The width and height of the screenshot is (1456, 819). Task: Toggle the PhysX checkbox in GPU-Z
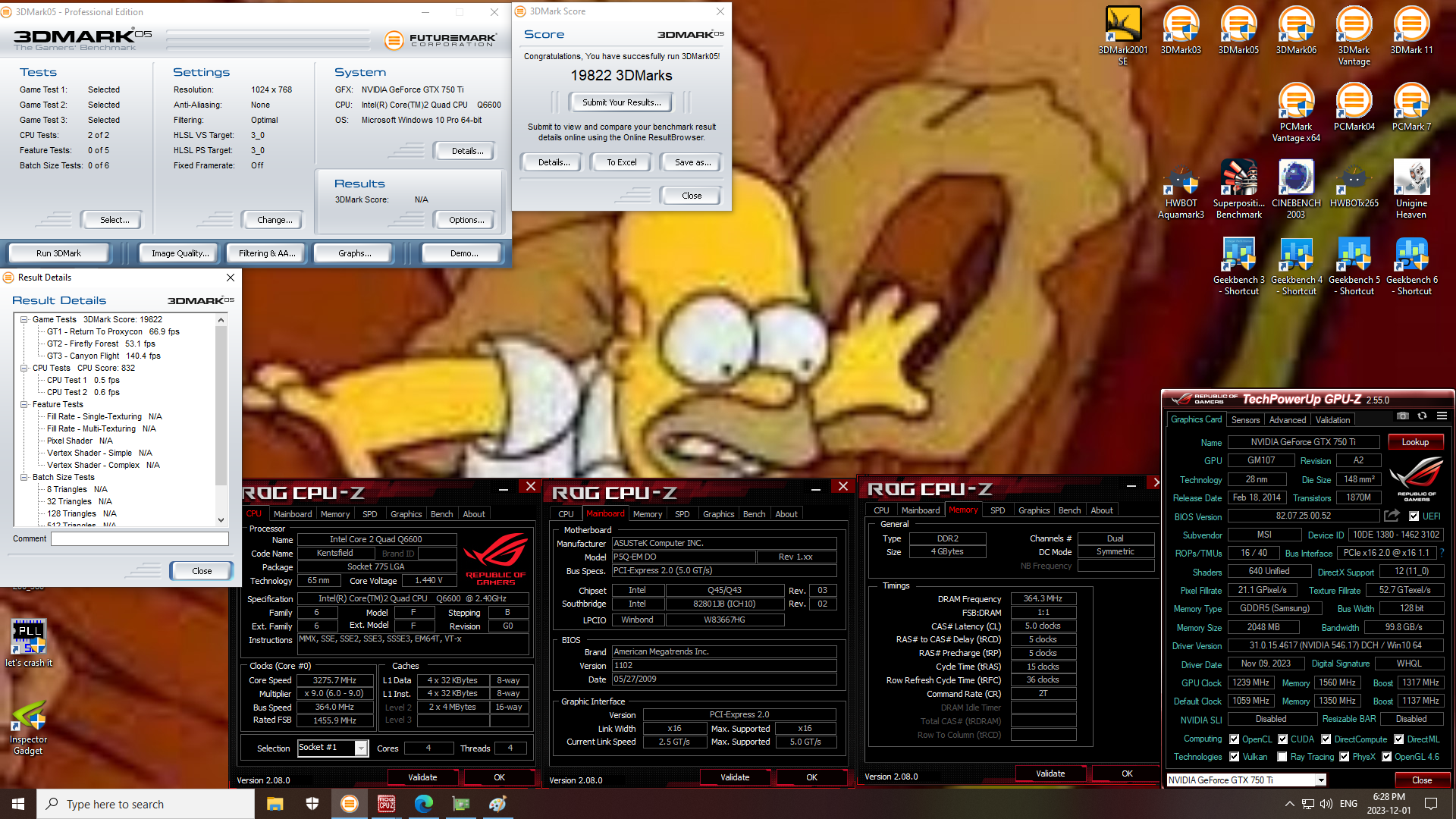[1344, 757]
